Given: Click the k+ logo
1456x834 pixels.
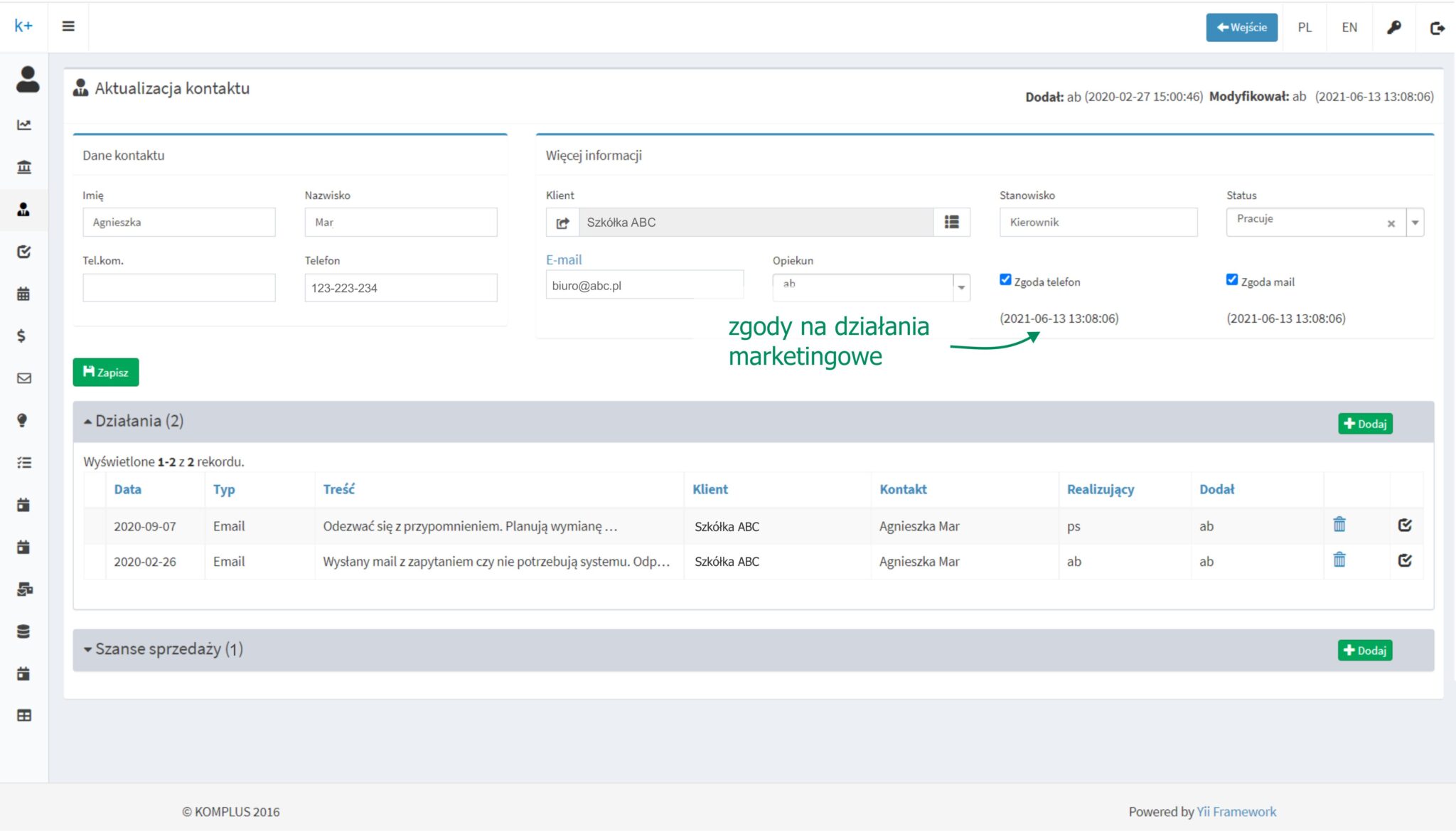Looking at the screenshot, I should (x=23, y=26).
